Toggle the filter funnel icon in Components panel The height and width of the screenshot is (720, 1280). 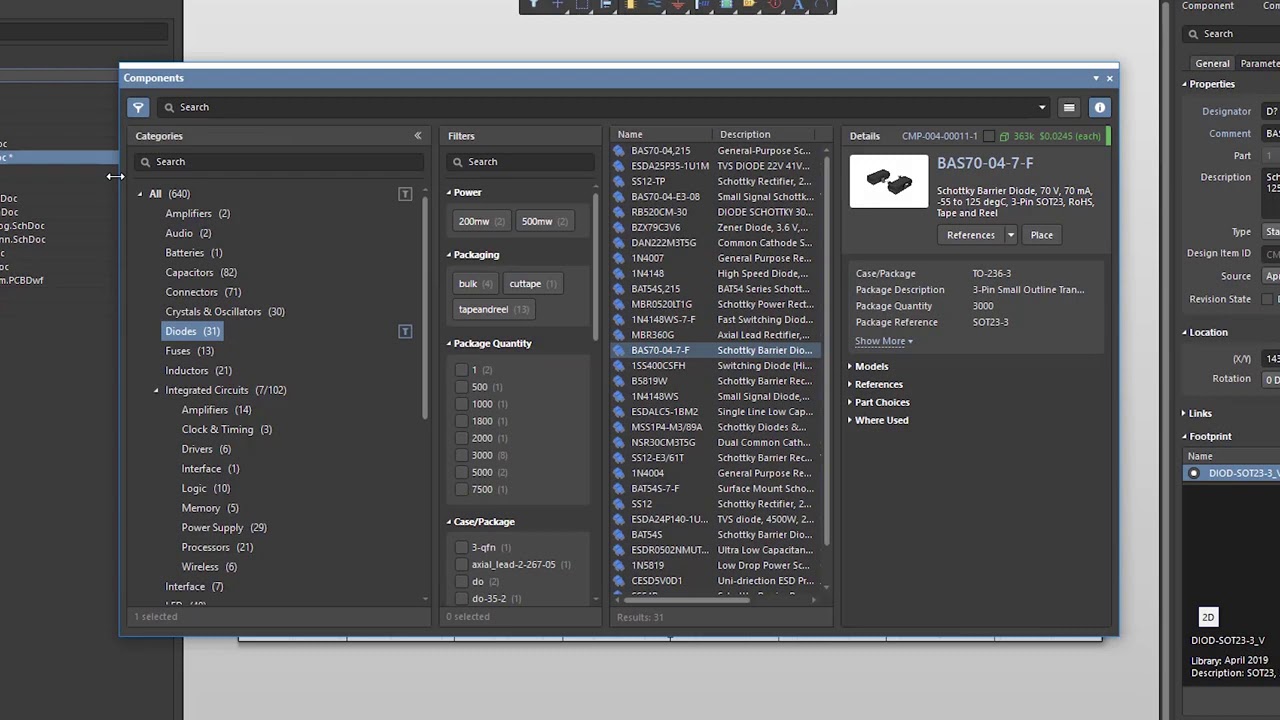point(138,107)
